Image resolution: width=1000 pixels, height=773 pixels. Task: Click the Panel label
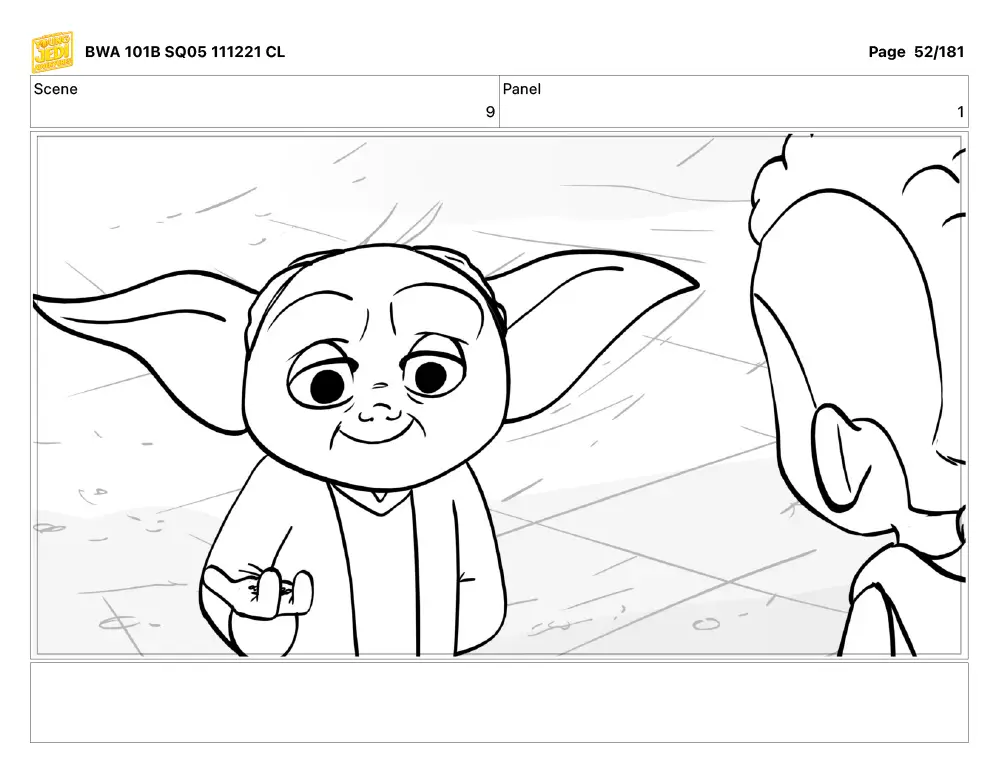(522, 89)
